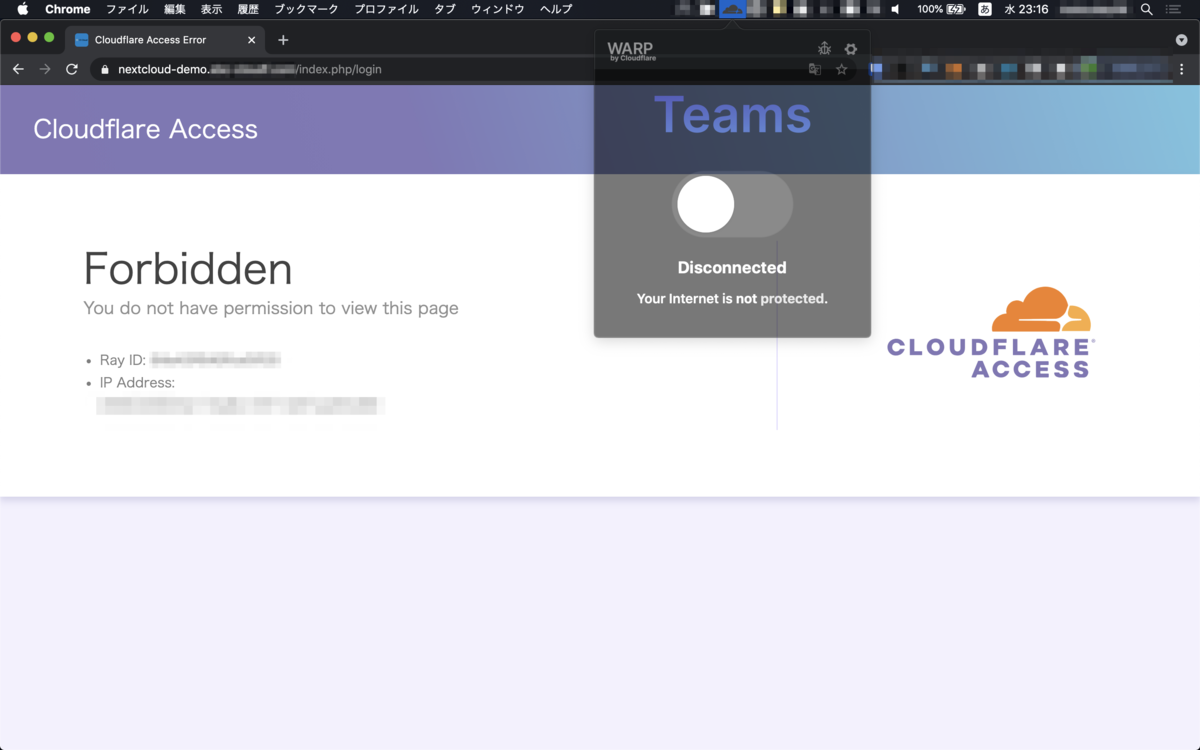Viewport: 1200px width, 750px height.
Task: Open Chrome three-dot menu
Action: tap(1182, 69)
